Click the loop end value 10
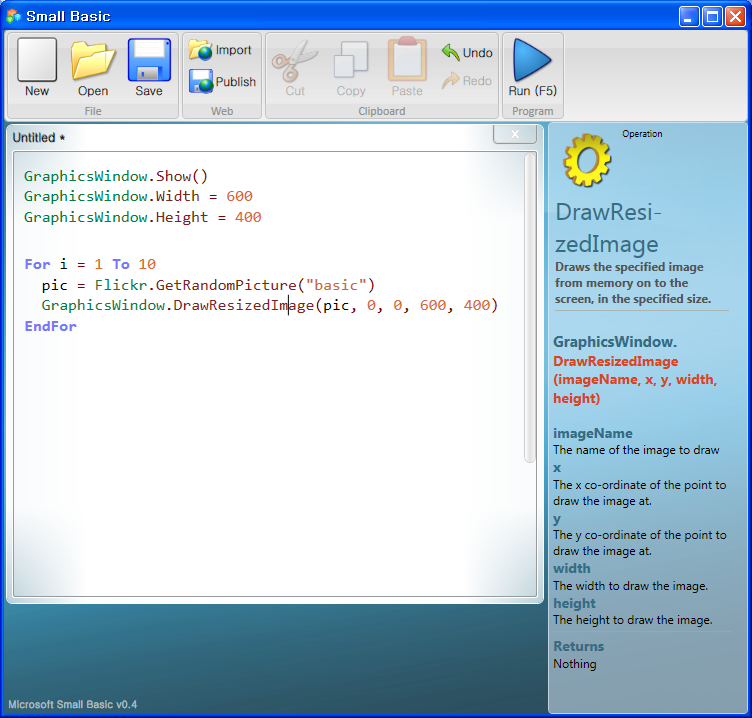Viewport: 752px width, 718px height. click(x=147, y=264)
